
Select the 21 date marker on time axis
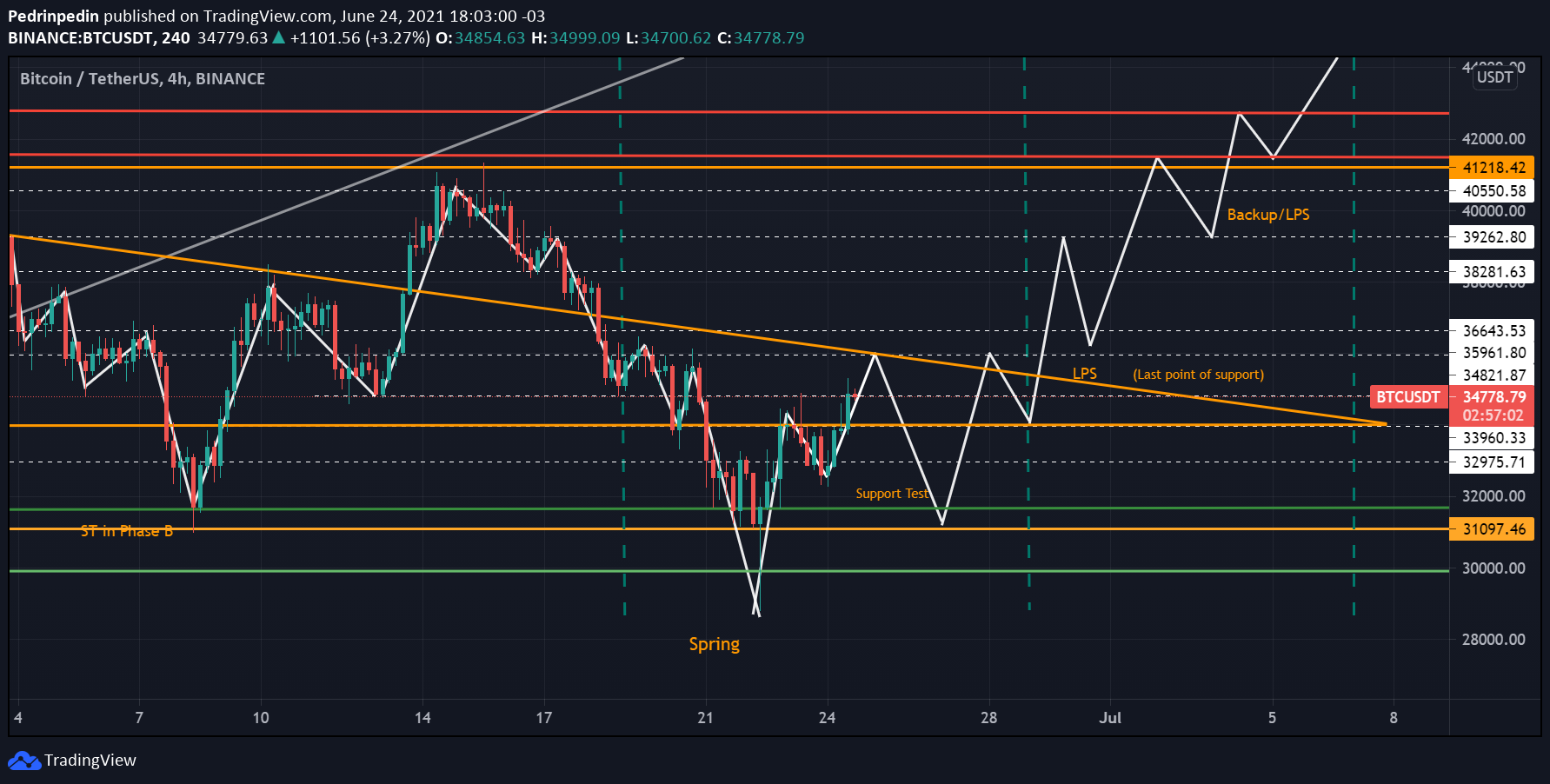click(x=705, y=718)
